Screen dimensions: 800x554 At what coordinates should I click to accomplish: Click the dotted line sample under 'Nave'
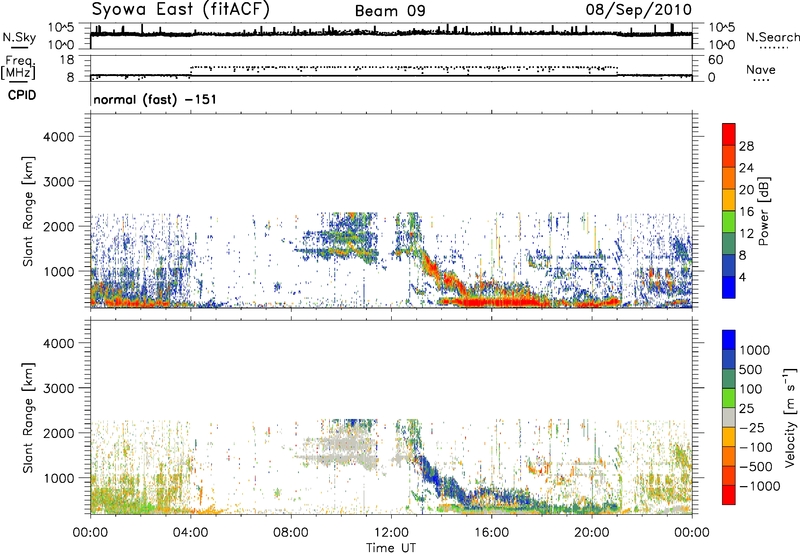(x=762, y=80)
